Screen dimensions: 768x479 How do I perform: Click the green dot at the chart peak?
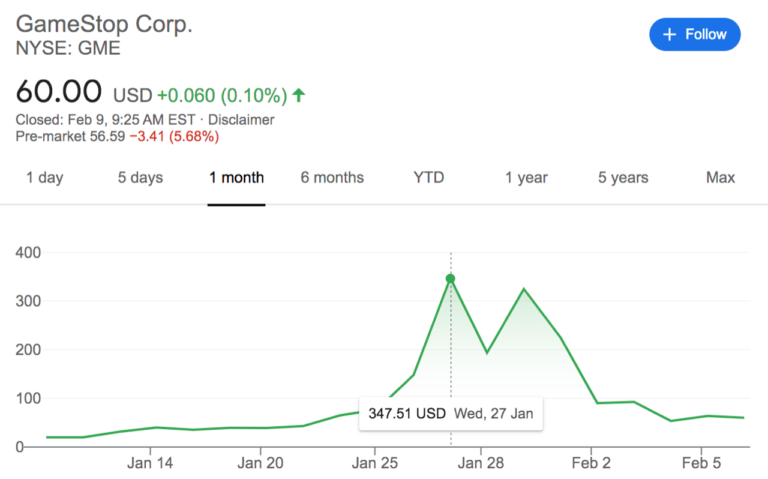[x=451, y=279]
